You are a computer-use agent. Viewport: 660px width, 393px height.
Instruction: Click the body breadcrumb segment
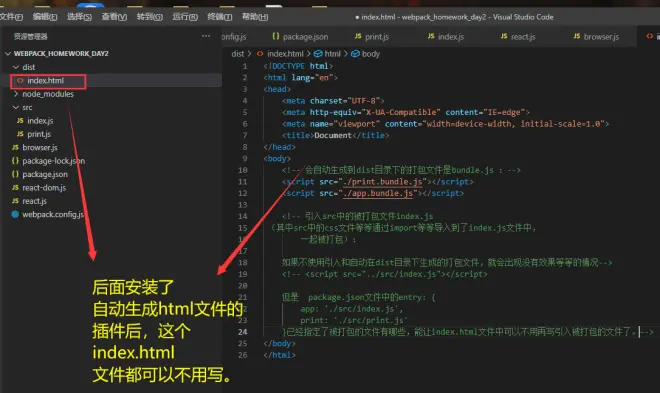point(371,54)
